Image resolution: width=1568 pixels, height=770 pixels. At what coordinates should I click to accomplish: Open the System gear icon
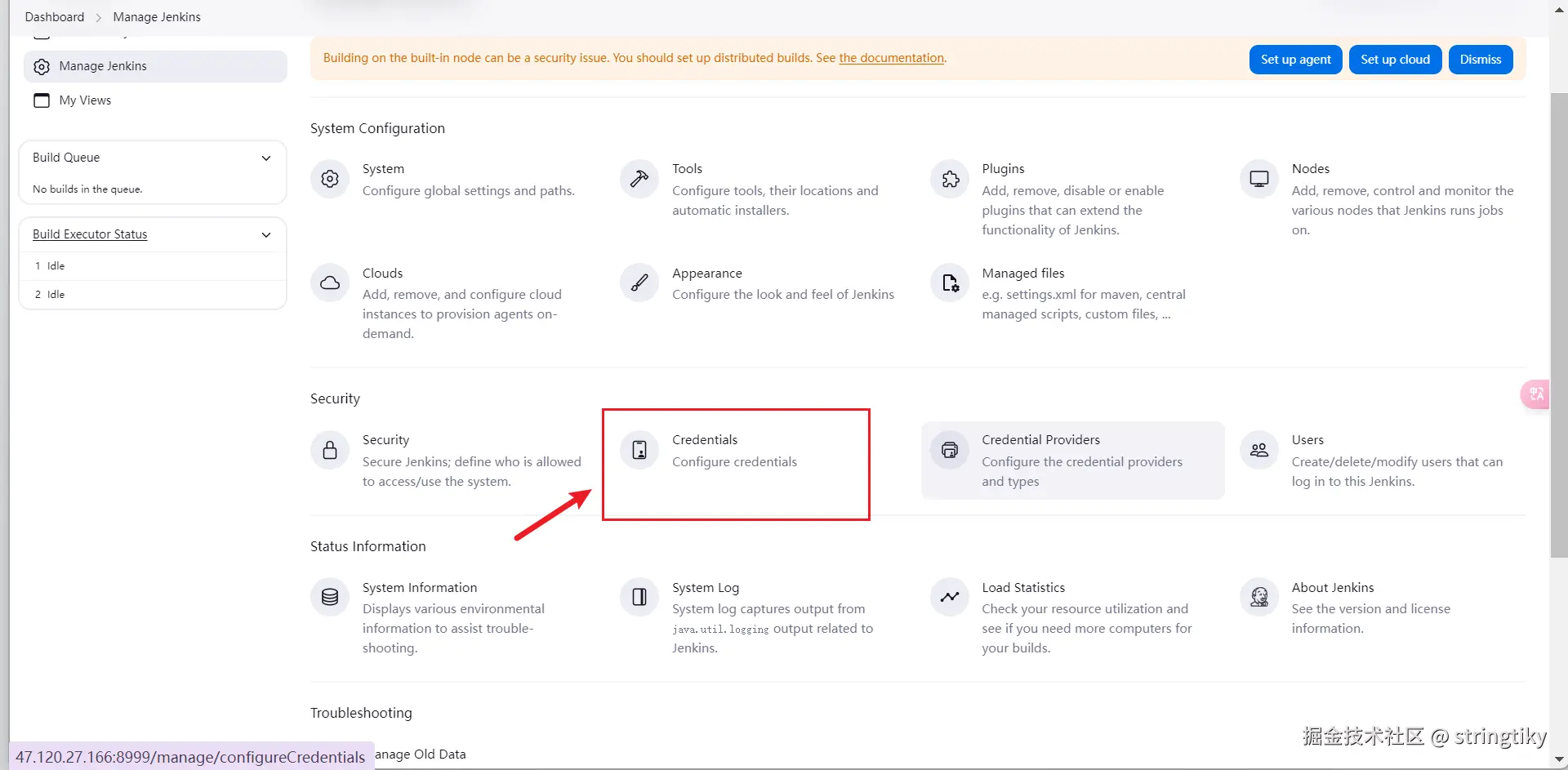pyautogui.click(x=330, y=179)
